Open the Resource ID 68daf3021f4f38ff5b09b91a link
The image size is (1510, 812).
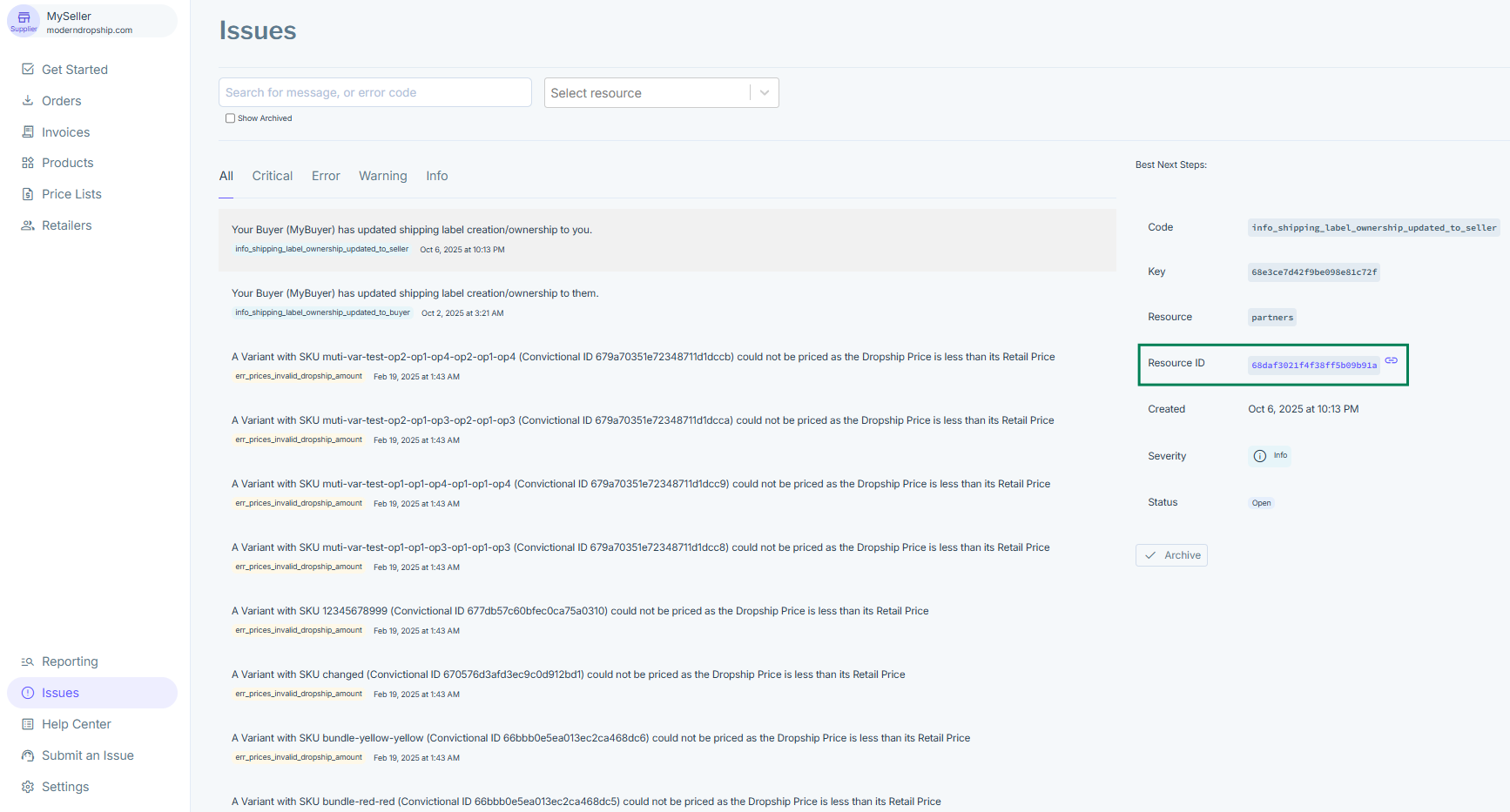(x=1313, y=366)
